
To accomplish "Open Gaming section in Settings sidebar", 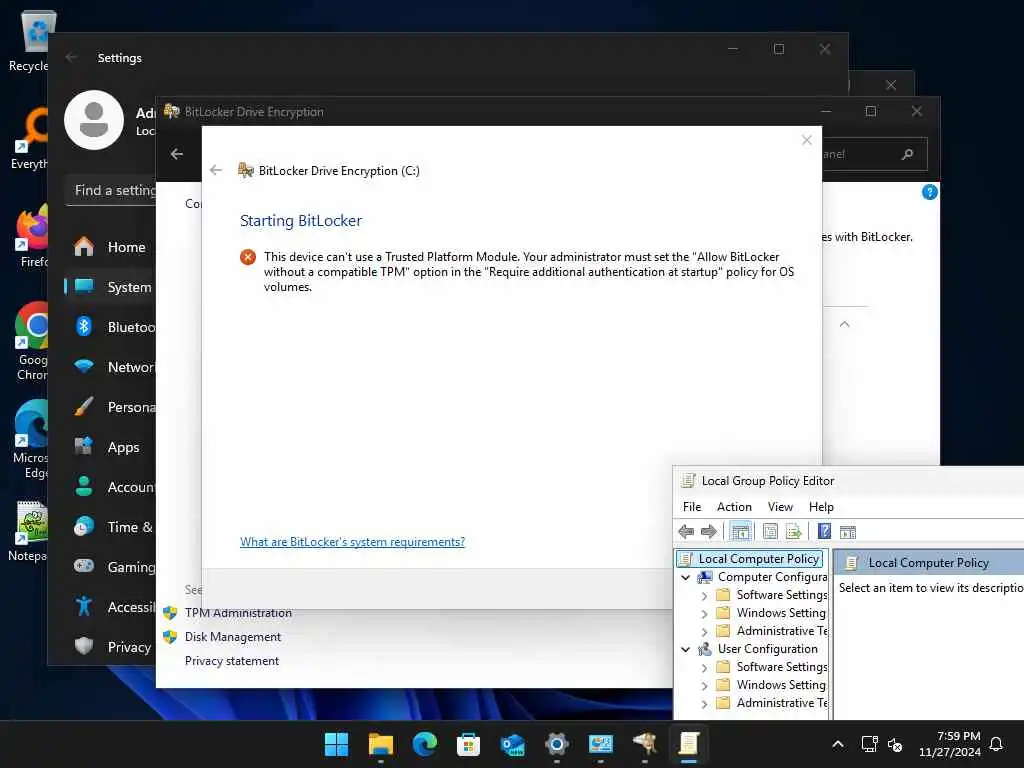I will pos(110,566).
